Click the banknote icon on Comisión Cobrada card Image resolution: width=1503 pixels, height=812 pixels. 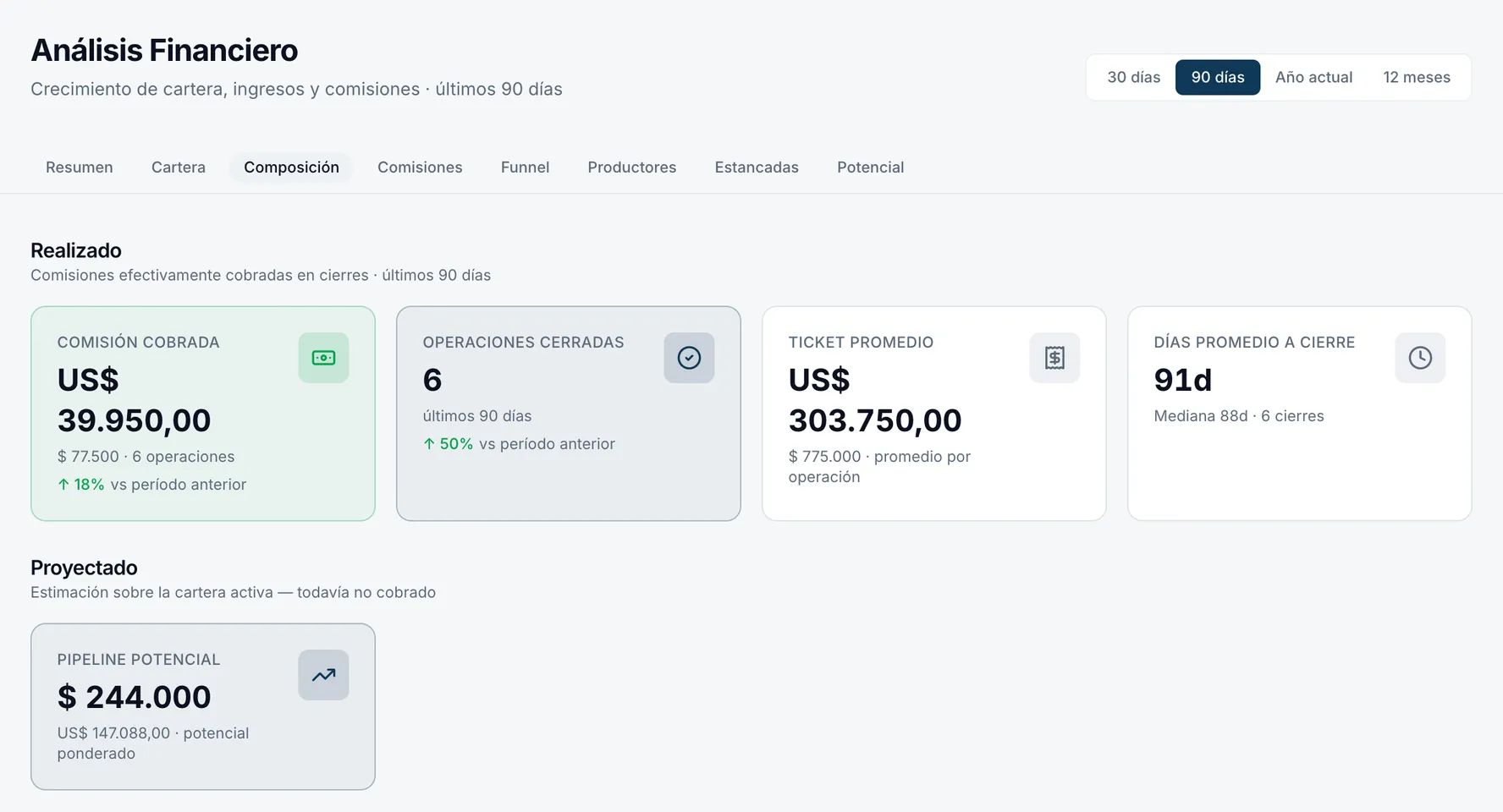[323, 358]
